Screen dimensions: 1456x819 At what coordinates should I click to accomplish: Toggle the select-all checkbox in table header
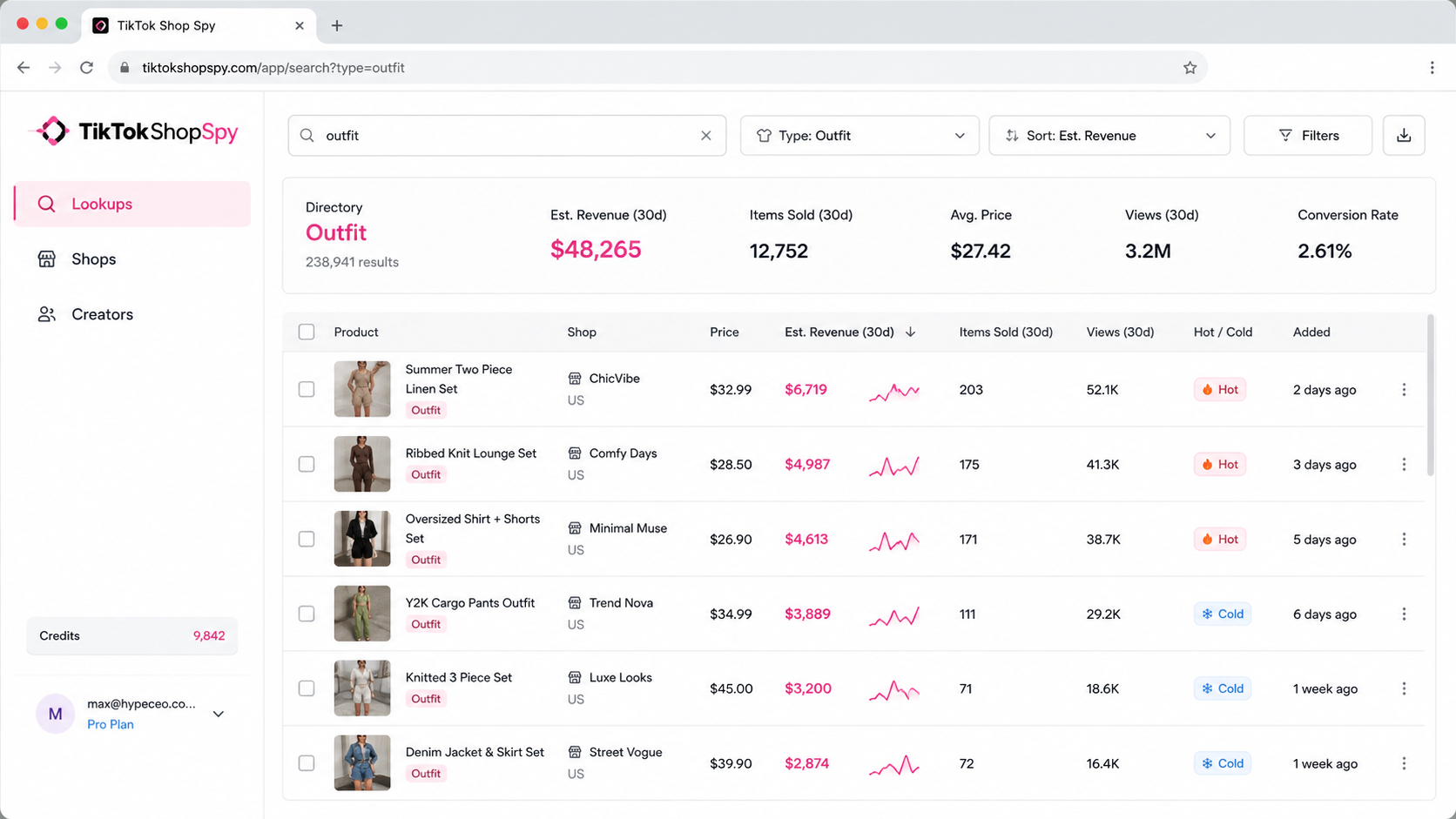[307, 332]
